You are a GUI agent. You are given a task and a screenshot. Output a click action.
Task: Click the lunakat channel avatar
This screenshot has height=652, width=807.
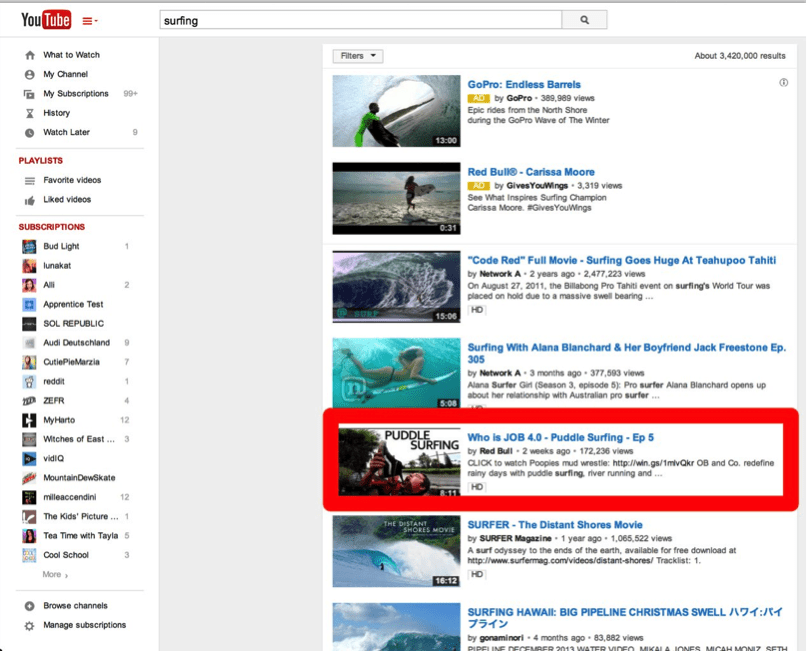29,266
